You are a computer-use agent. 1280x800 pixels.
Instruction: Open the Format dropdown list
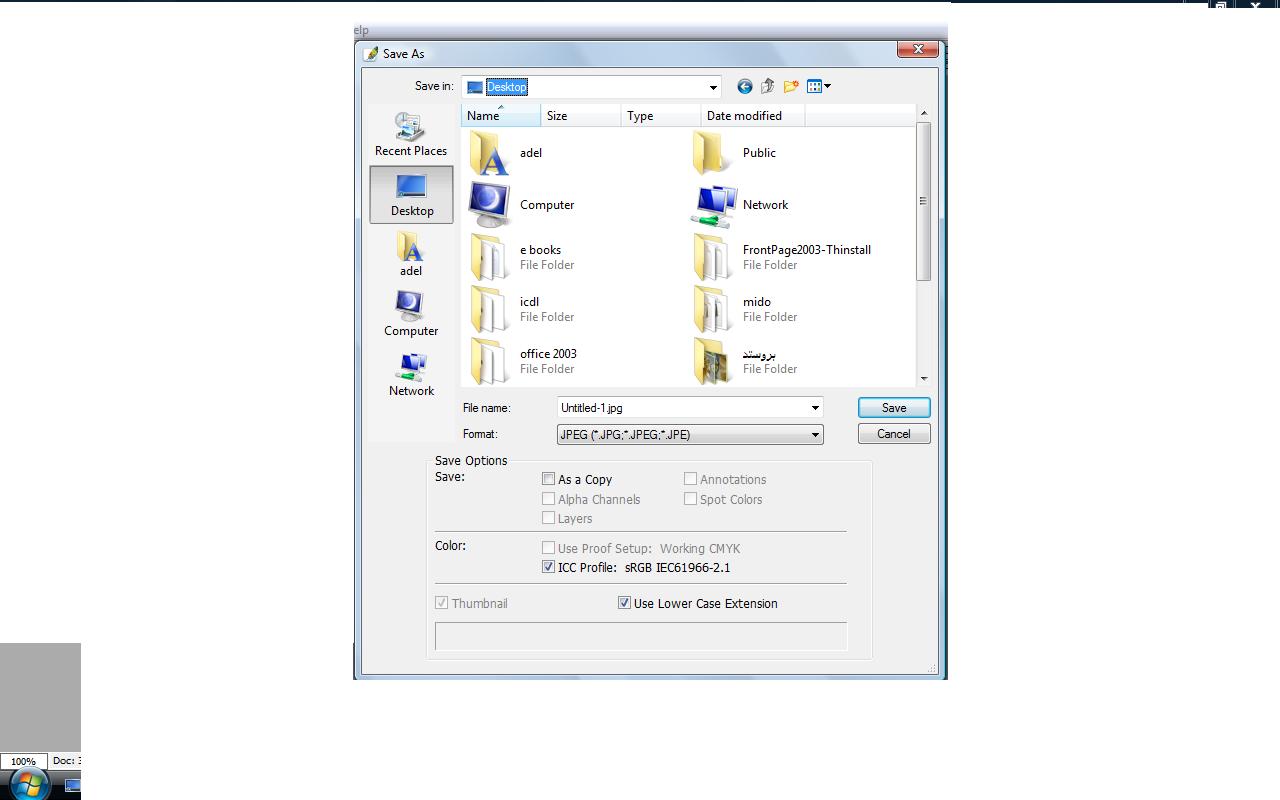click(814, 434)
